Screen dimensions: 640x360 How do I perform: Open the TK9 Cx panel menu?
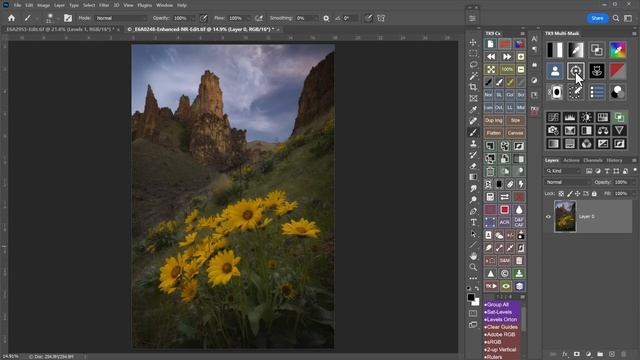coord(522,33)
